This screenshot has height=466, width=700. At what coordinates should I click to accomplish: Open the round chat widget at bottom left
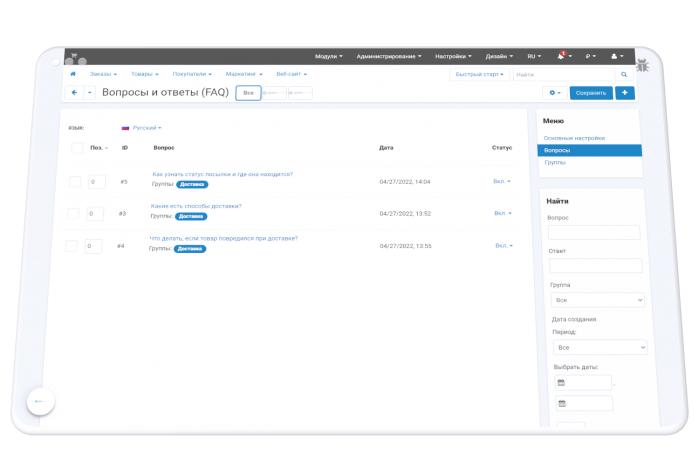pyautogui.click(x=41, y=401)
